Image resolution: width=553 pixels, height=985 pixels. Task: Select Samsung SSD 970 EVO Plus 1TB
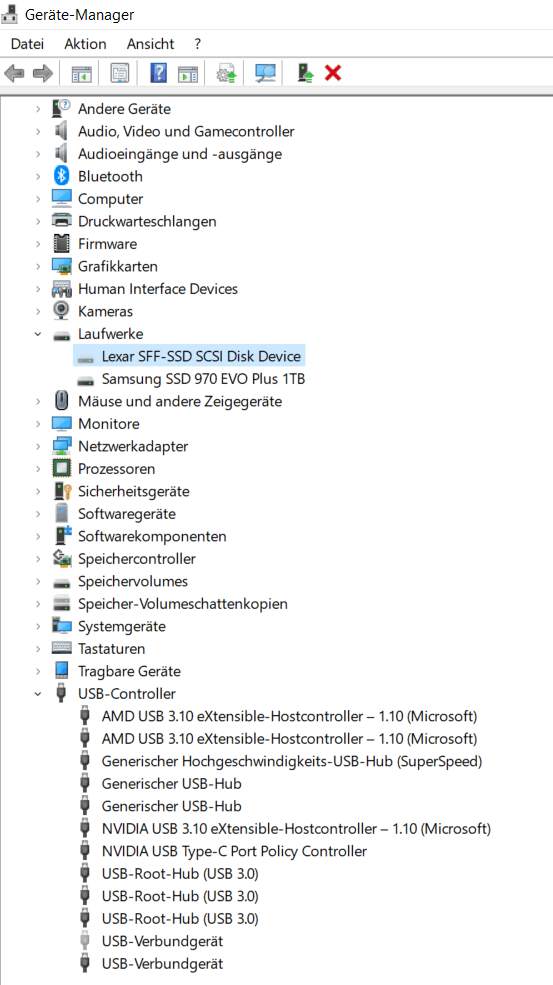[204, 379]
